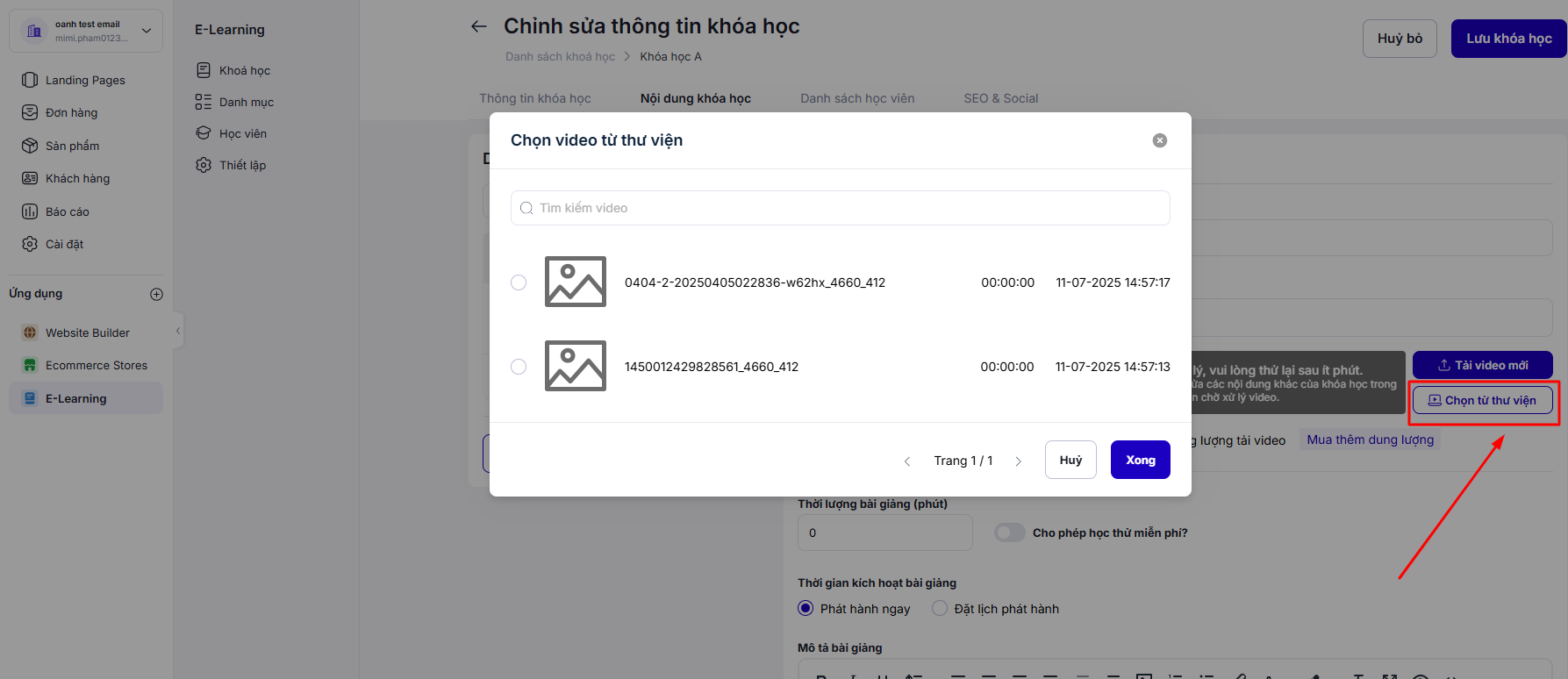Switch to the Danh sách học viên tab
Image resolution: width=1568 pixels, height=679 pixels.
(x=856, y=98)
